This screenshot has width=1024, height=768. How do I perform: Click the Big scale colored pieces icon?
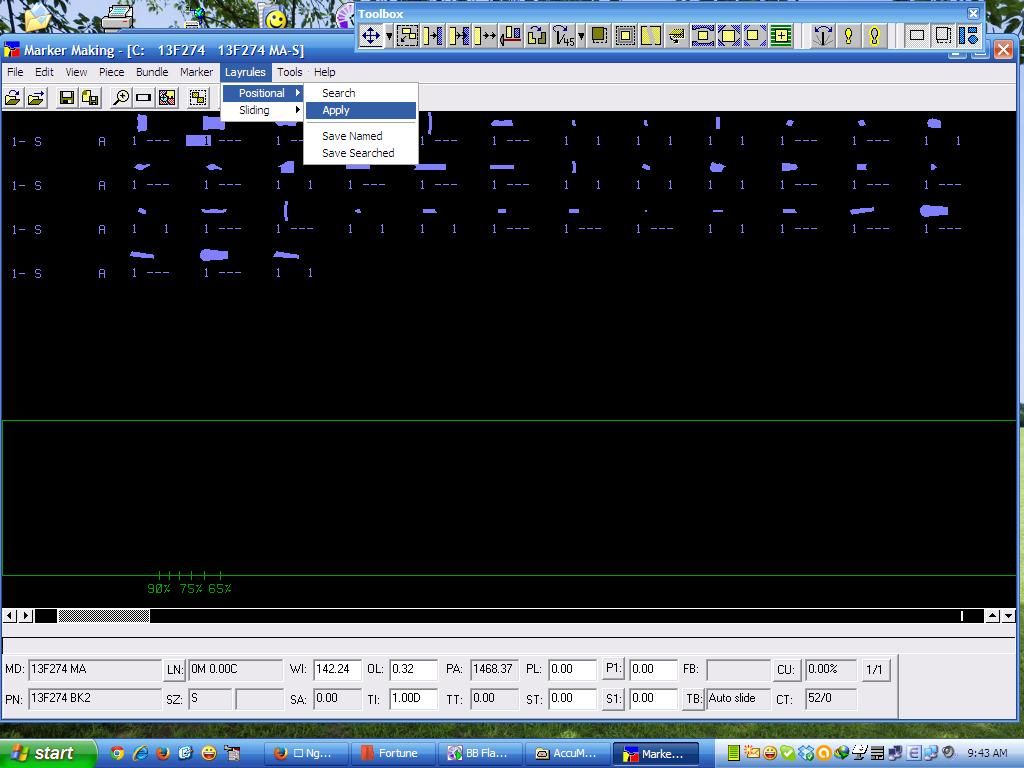167,98
